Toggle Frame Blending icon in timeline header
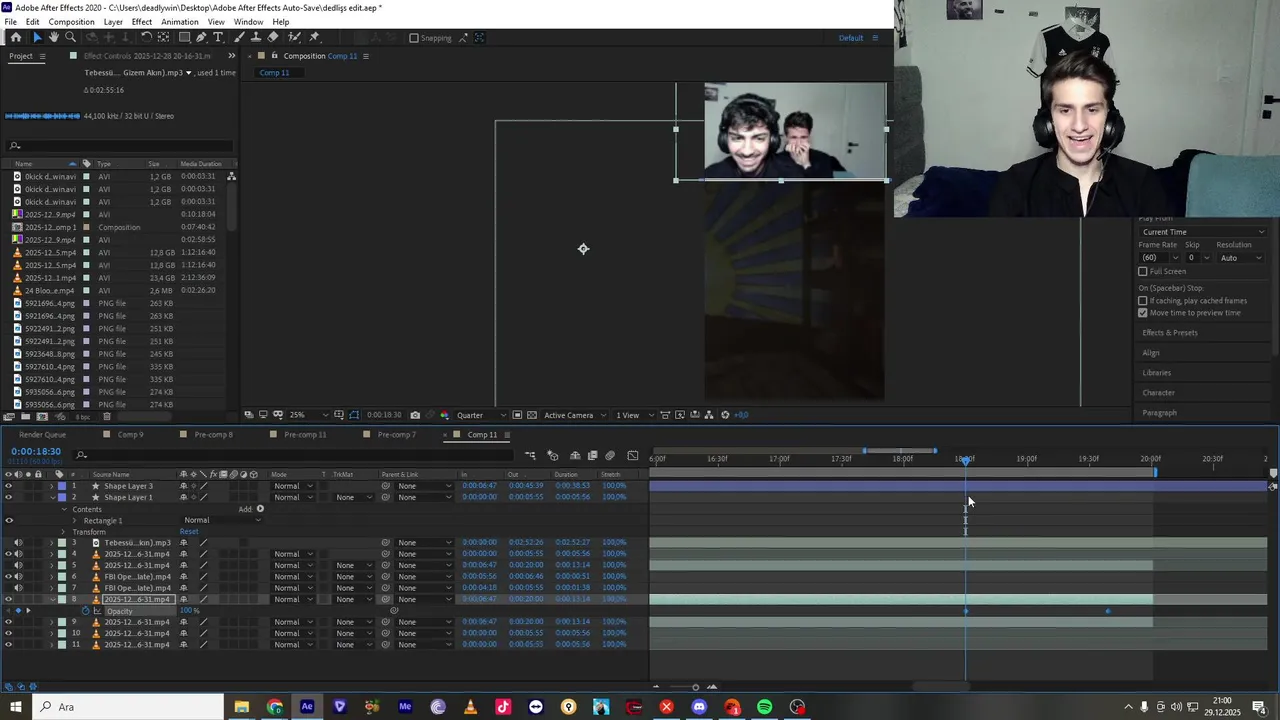 pyautogui.click(x=593, y=456)
